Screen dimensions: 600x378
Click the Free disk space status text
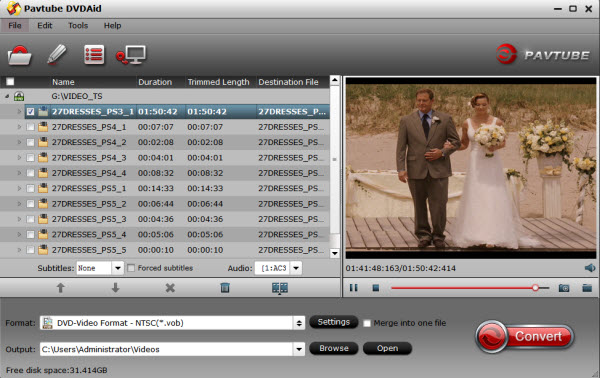point(57,370)
